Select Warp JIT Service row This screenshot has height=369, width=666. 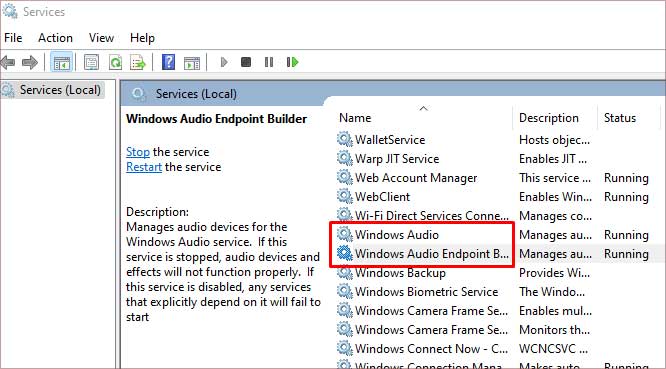[x=397, y=159]
